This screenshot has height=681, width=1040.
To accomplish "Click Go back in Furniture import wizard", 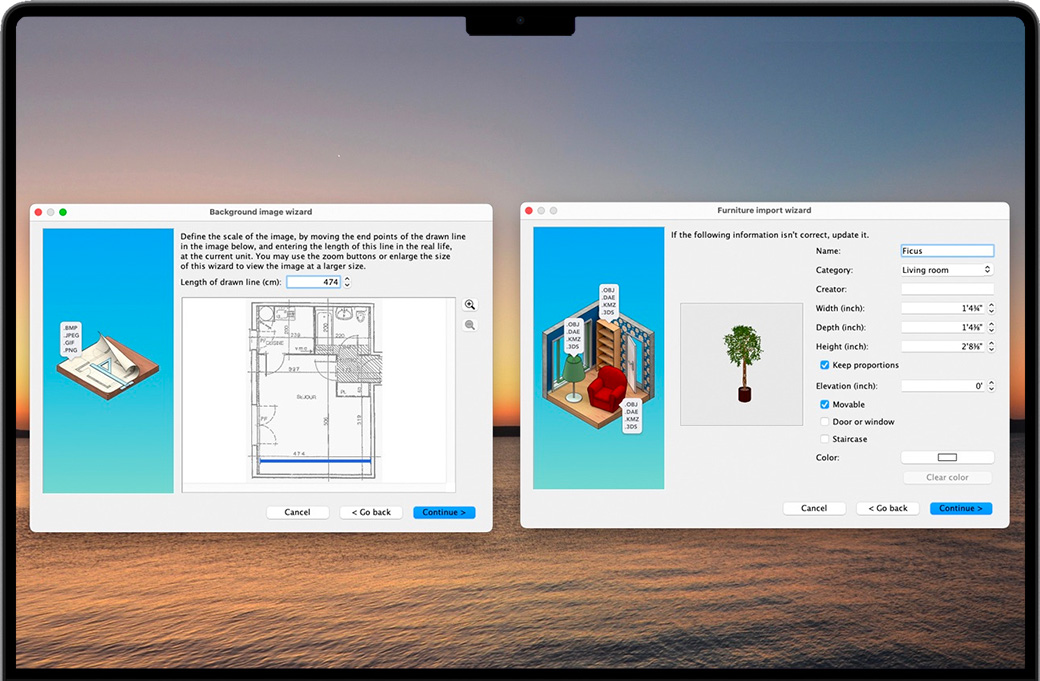I will click(887, 508).
